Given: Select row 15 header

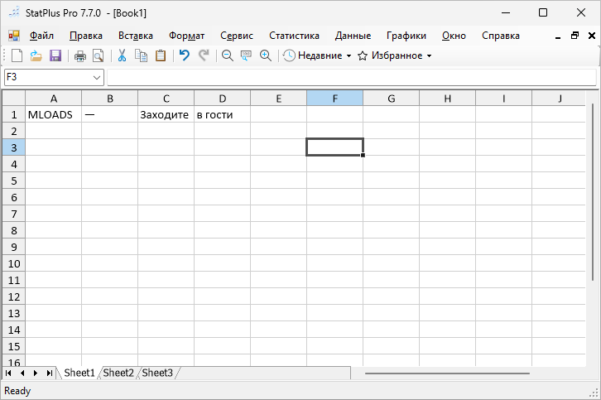Looking at the screenshot, I should pyautogui.click(x=14, y=346).
